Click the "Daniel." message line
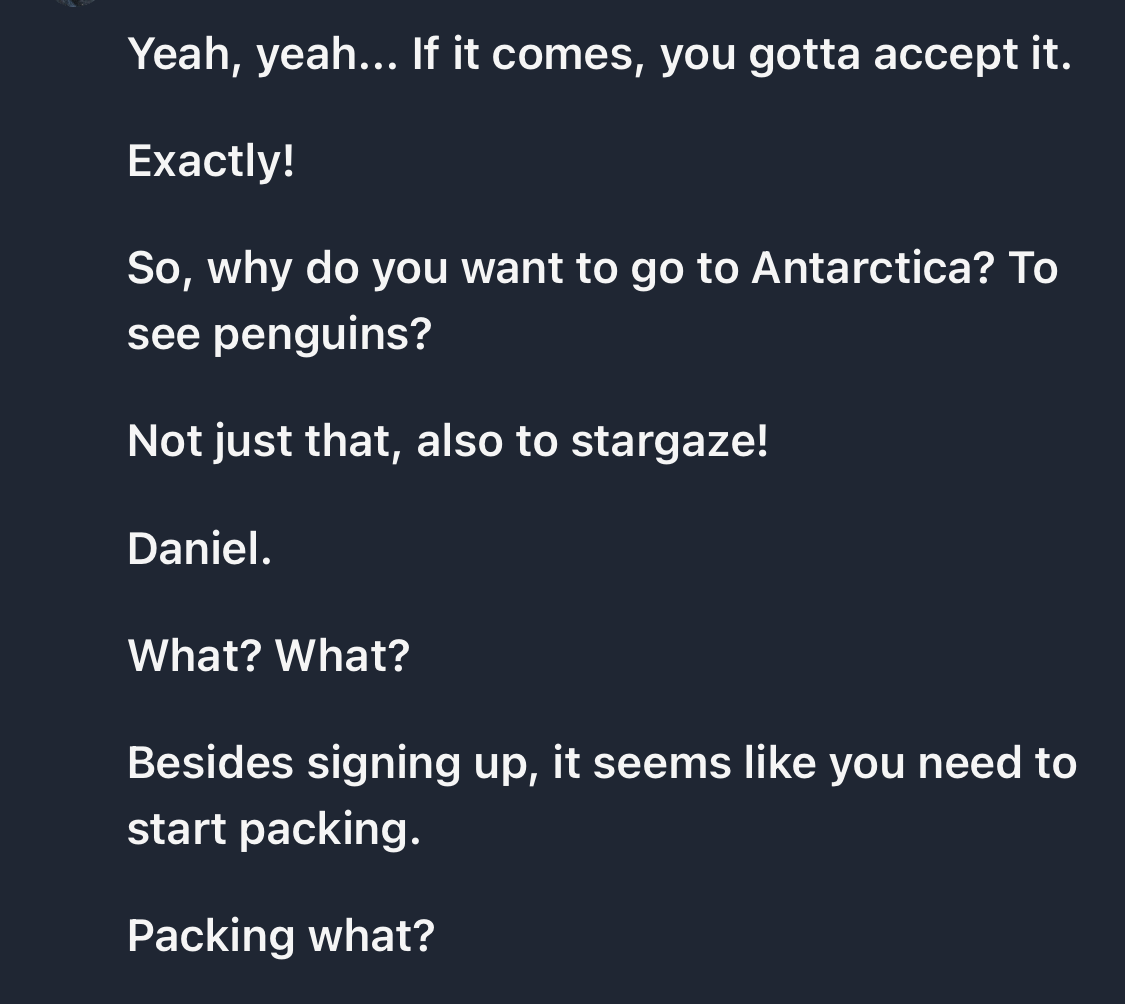This screenshot has width=1125, height=1004. pyautogui.click(x=199, y=549)
